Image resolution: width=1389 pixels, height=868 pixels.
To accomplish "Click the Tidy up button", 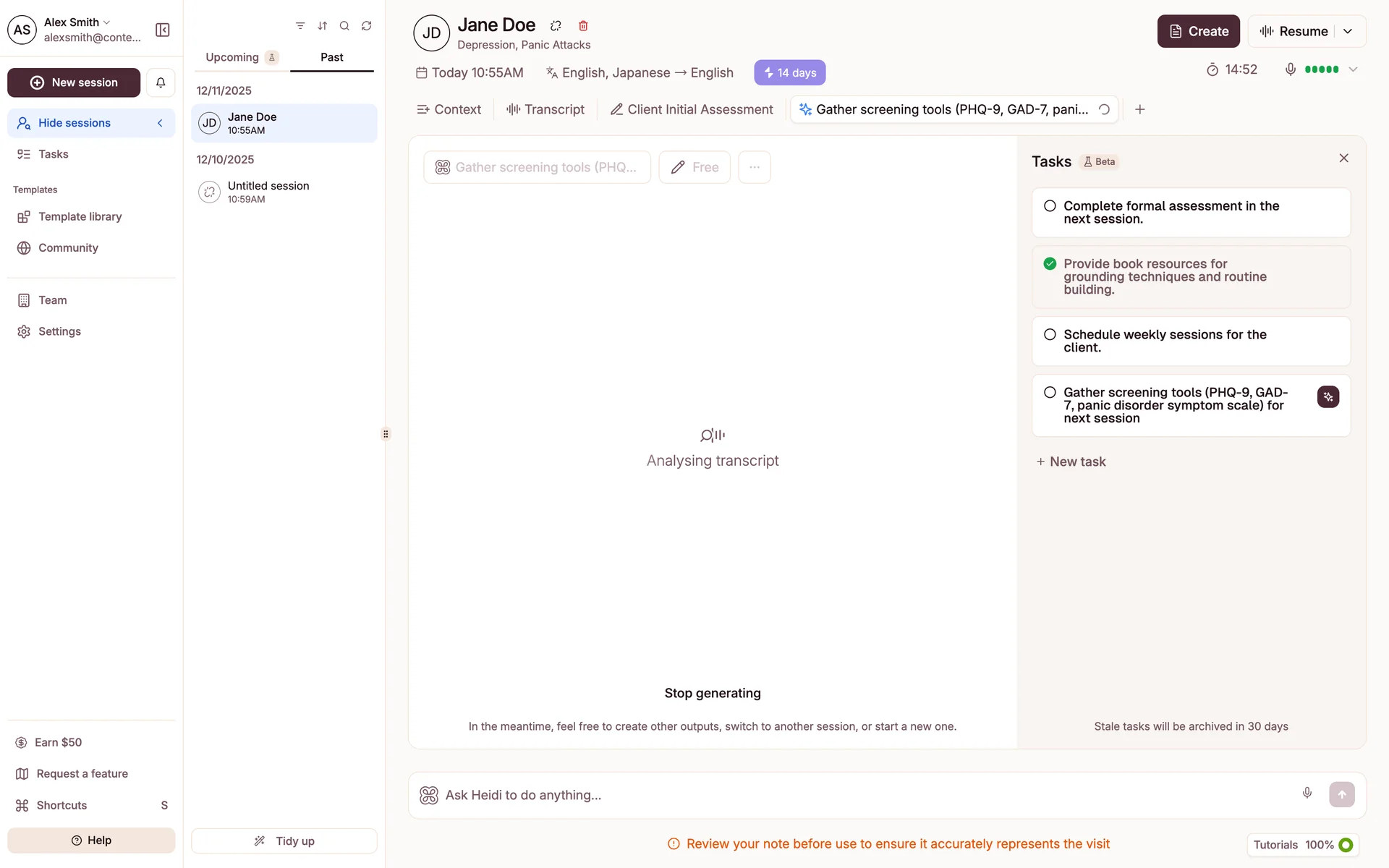I will point(284,841).
